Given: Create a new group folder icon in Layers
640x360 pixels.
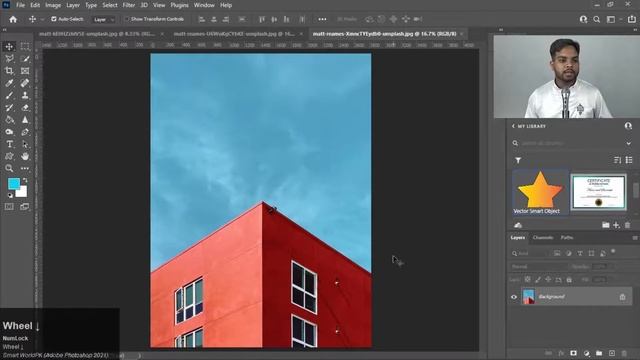Looking at the screenshot, I should 599,353.
